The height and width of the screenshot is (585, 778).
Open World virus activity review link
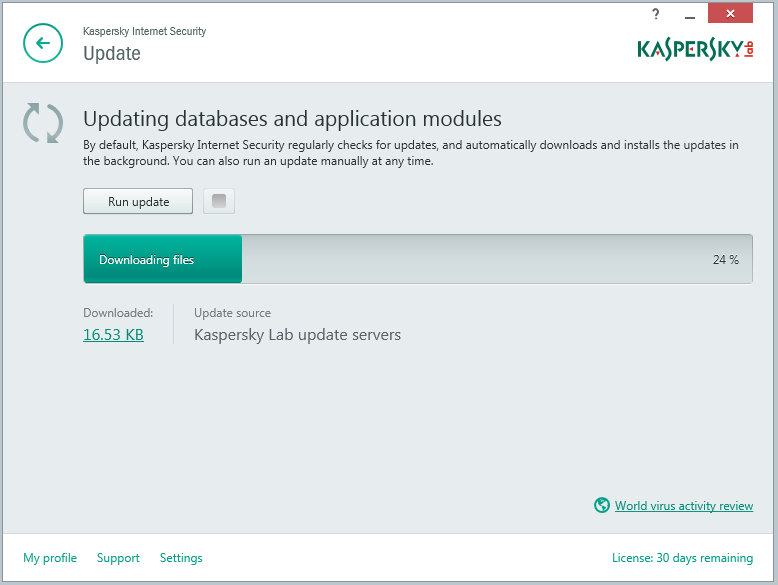[x=684, y=506]
